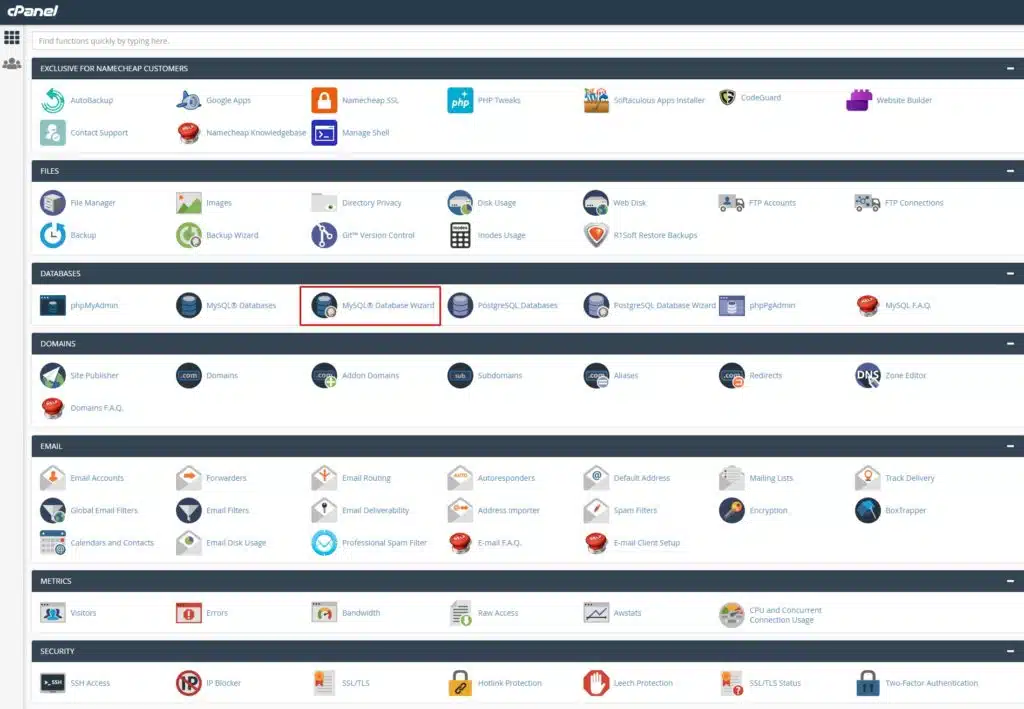Open the PostgreSQL Databases icon
This screenshot has width=1024, height=709.
(x=460, y=306)
